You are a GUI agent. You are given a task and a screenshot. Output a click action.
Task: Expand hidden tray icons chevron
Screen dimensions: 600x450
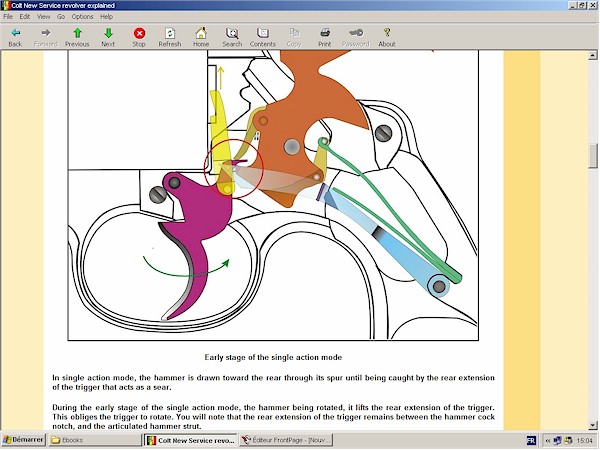547,440
